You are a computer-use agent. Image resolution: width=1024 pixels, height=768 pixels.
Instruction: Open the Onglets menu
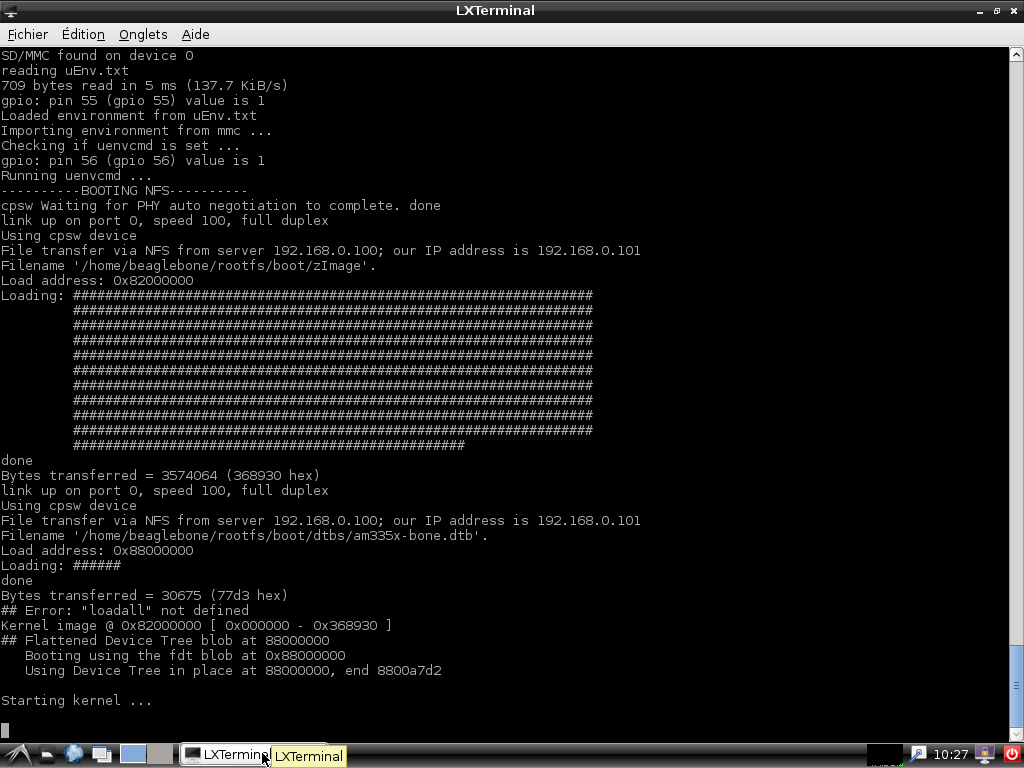tap(143, 34)
